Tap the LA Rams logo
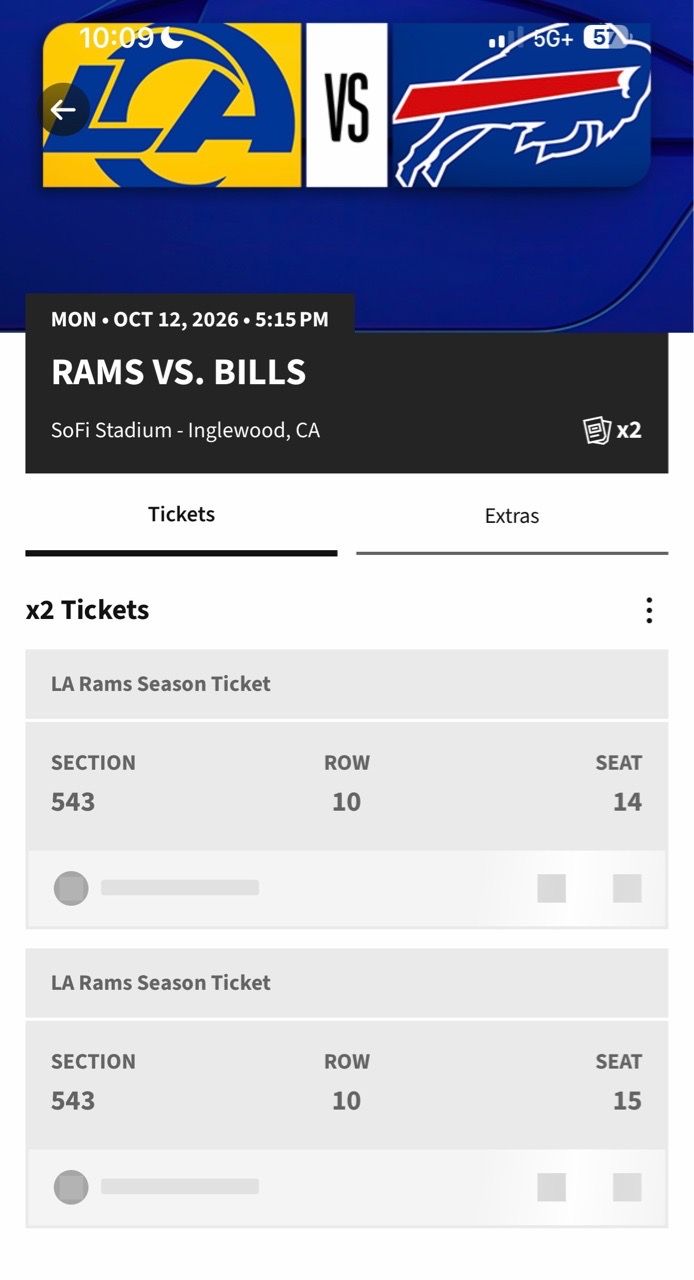 point(172,105)
